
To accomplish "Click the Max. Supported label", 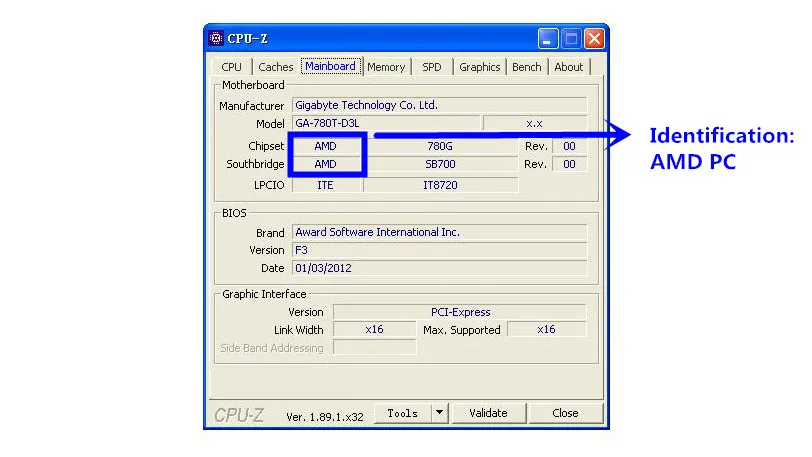I will click(461, 330).
